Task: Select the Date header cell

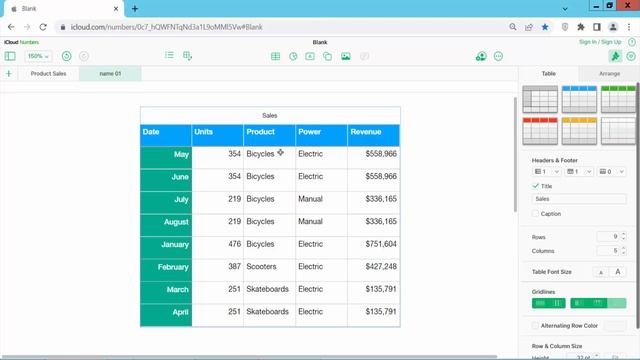Action: (x=166, y=135)
